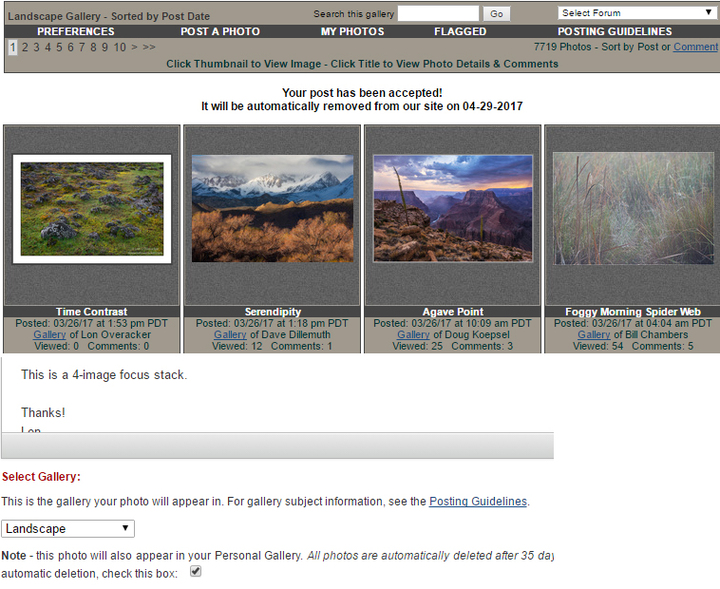Click the Go search button
The height and width of the screenshot is (589, 720).
pyautogui.click(x=496, y=14)
